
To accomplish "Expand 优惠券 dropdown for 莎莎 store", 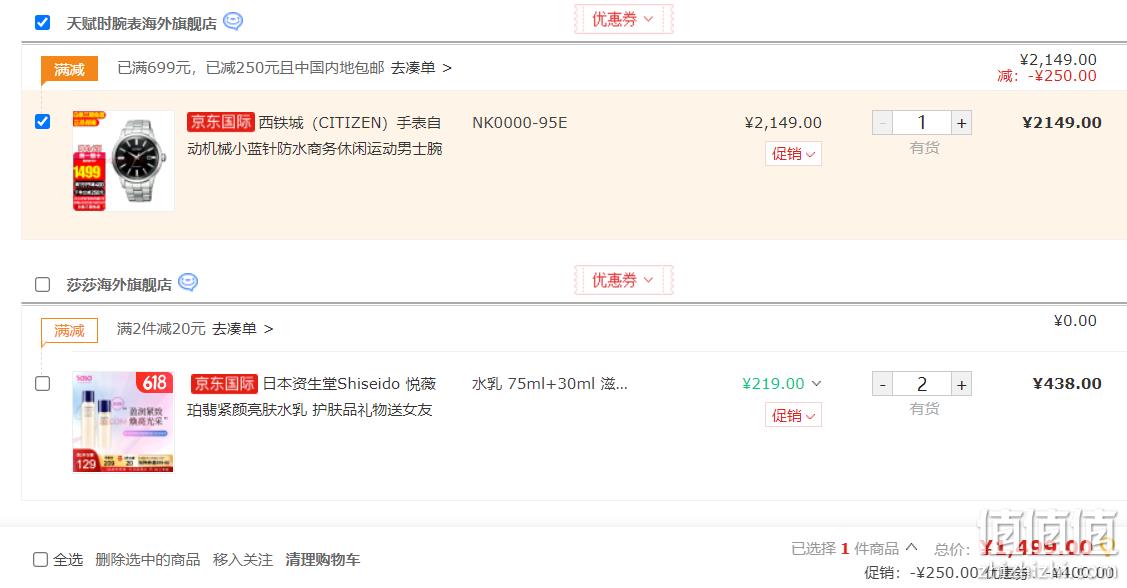I will coord(623,280).
